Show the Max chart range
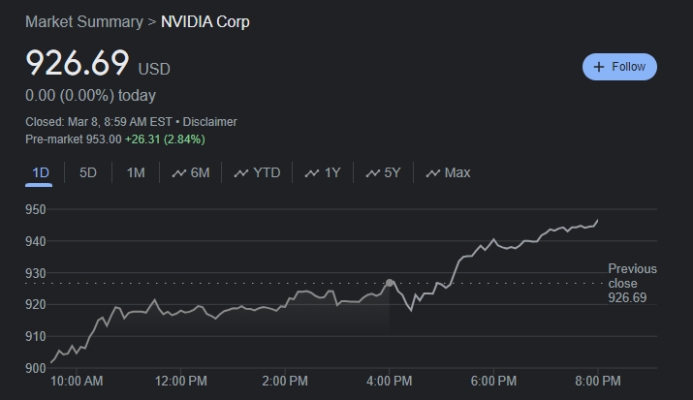The height and width of the screenshot is (400, 693). coord(448,172)
